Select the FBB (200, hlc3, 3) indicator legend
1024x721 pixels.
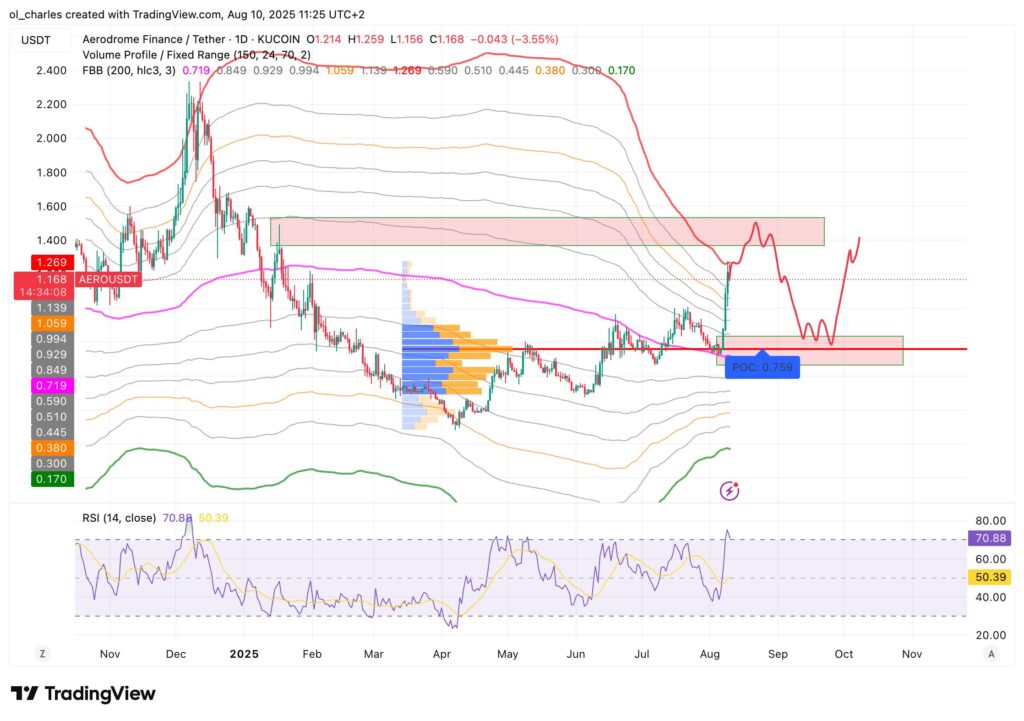point(132,70)
